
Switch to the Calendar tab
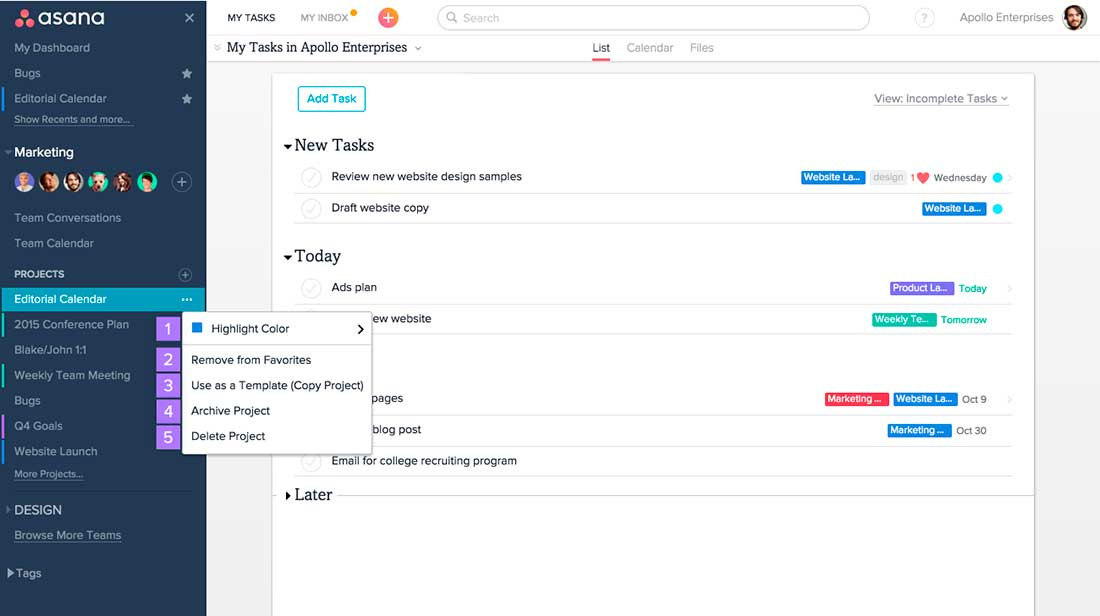[x=649, y=48]
